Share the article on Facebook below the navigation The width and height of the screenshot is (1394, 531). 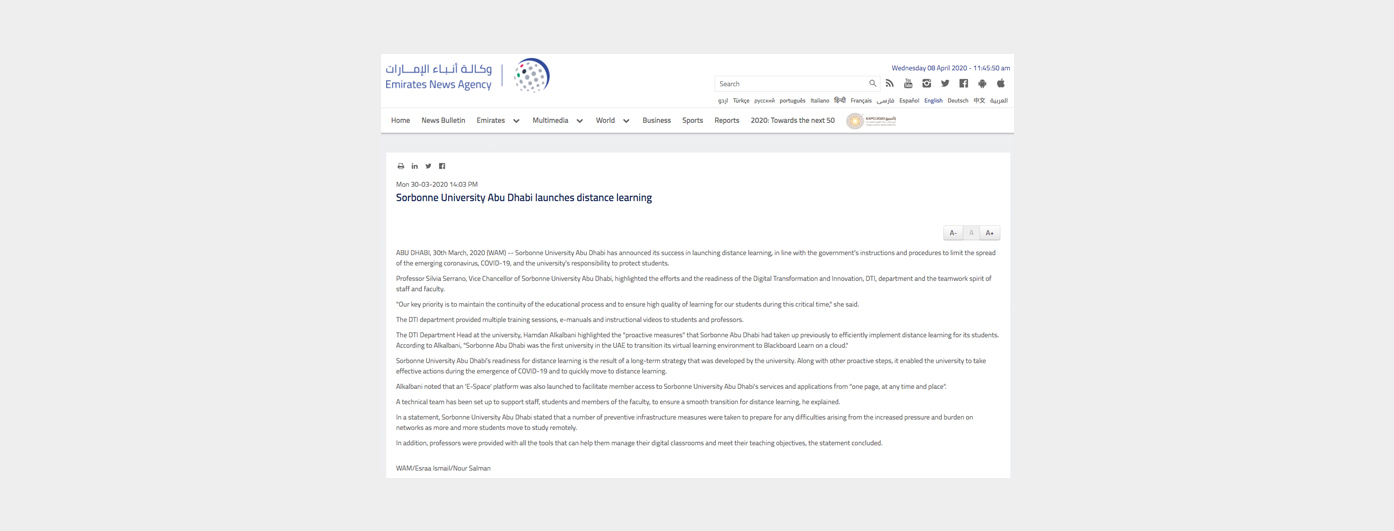442,166
